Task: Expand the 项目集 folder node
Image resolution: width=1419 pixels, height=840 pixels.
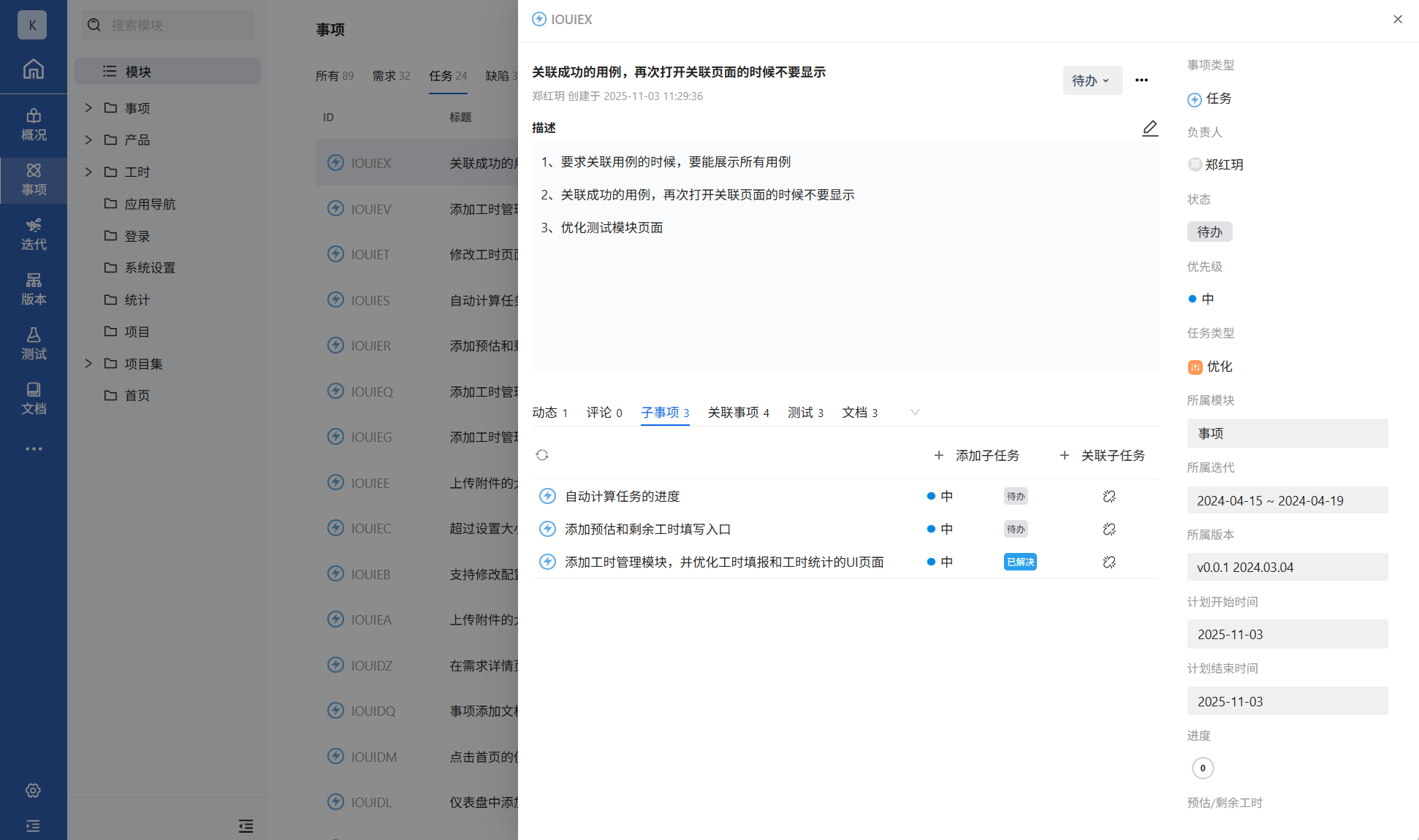Action: tap(88, 363)
